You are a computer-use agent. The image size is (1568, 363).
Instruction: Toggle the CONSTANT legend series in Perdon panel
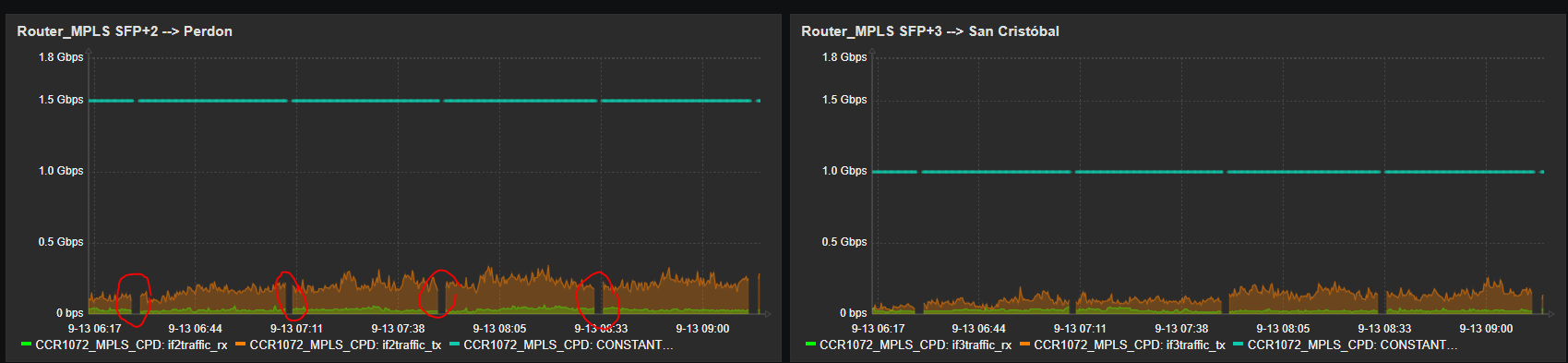569,345
